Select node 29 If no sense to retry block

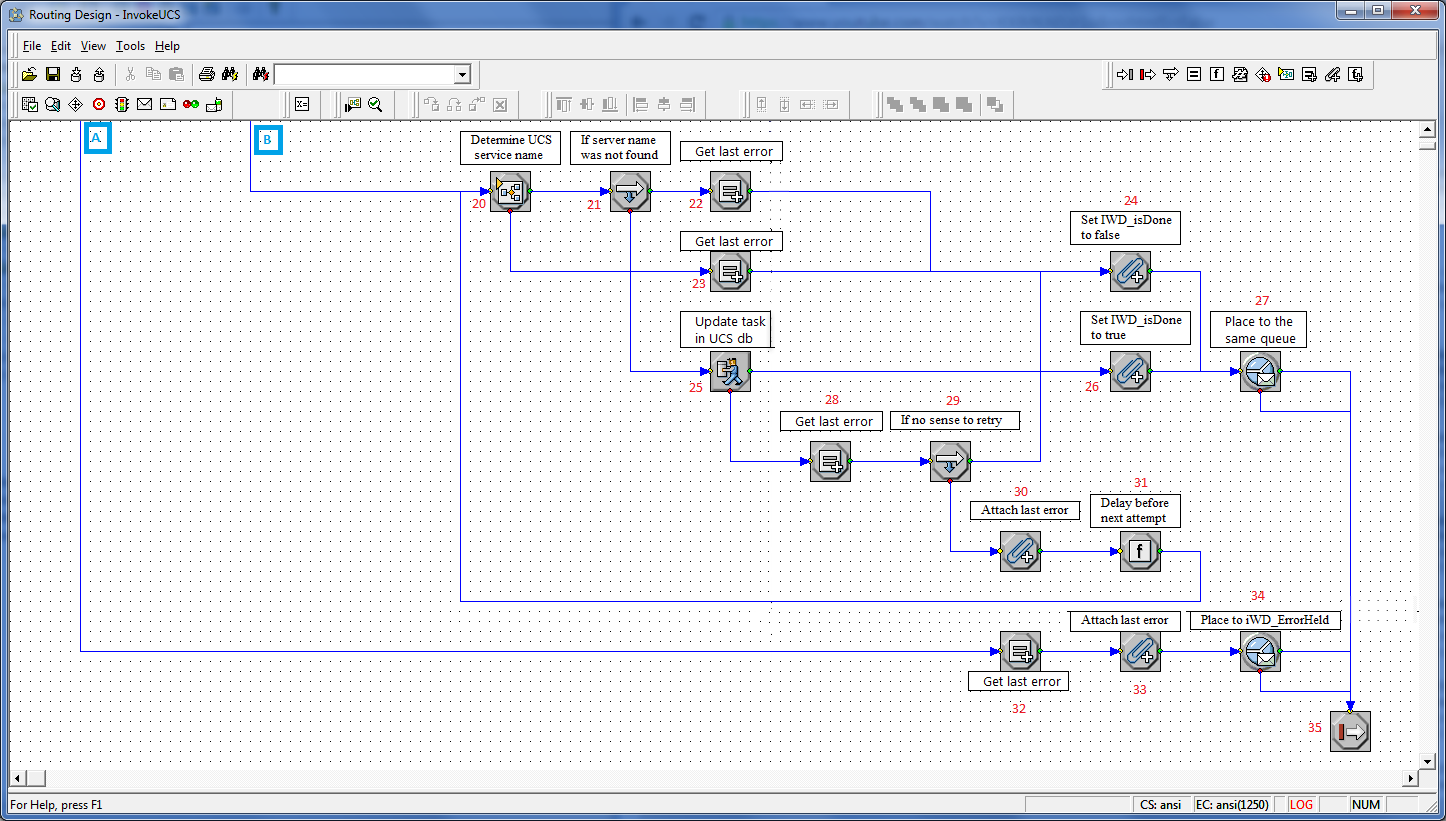pos(950,461)
